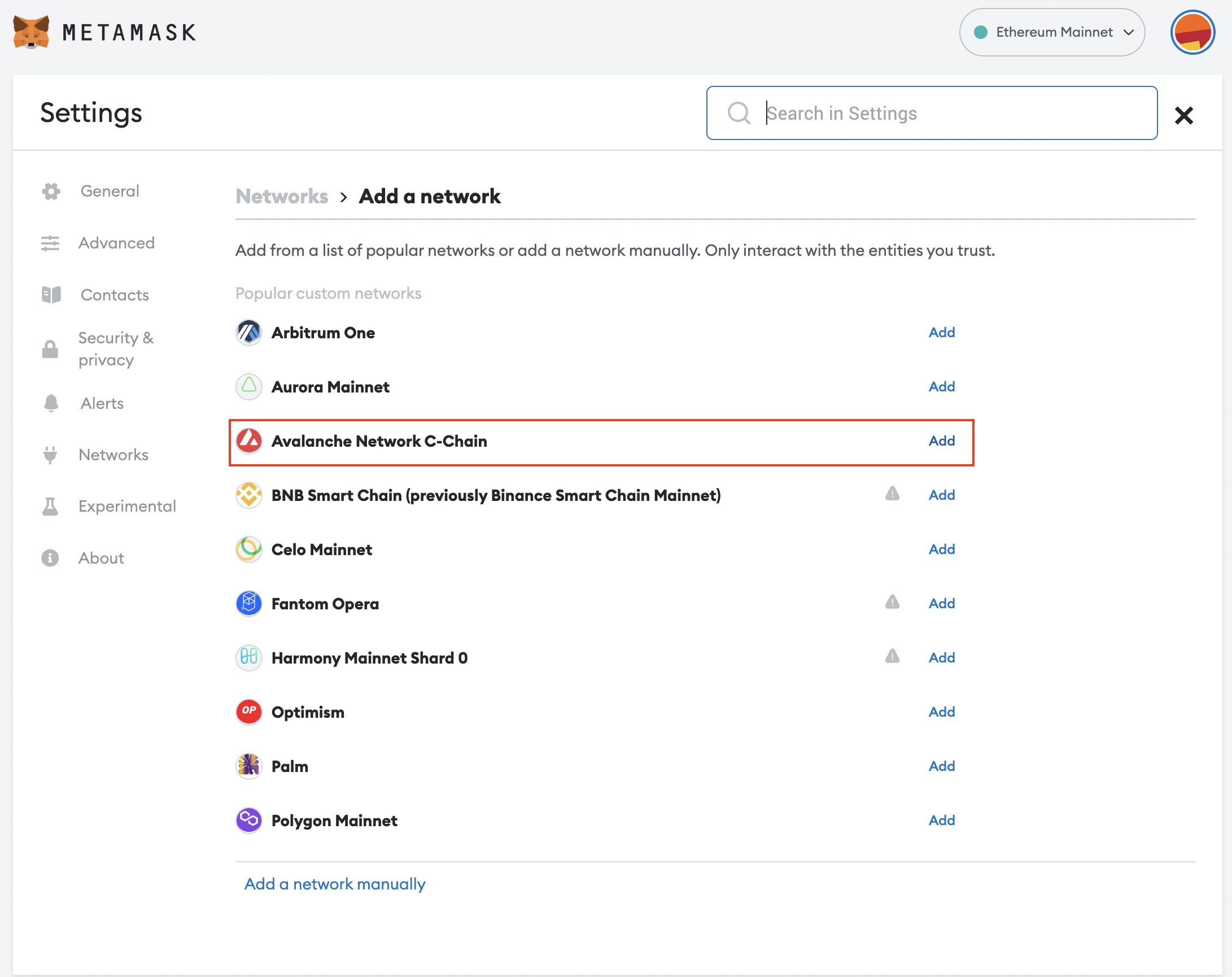
Task: Click the Arbitrum One logo
Action: [249, 333]
